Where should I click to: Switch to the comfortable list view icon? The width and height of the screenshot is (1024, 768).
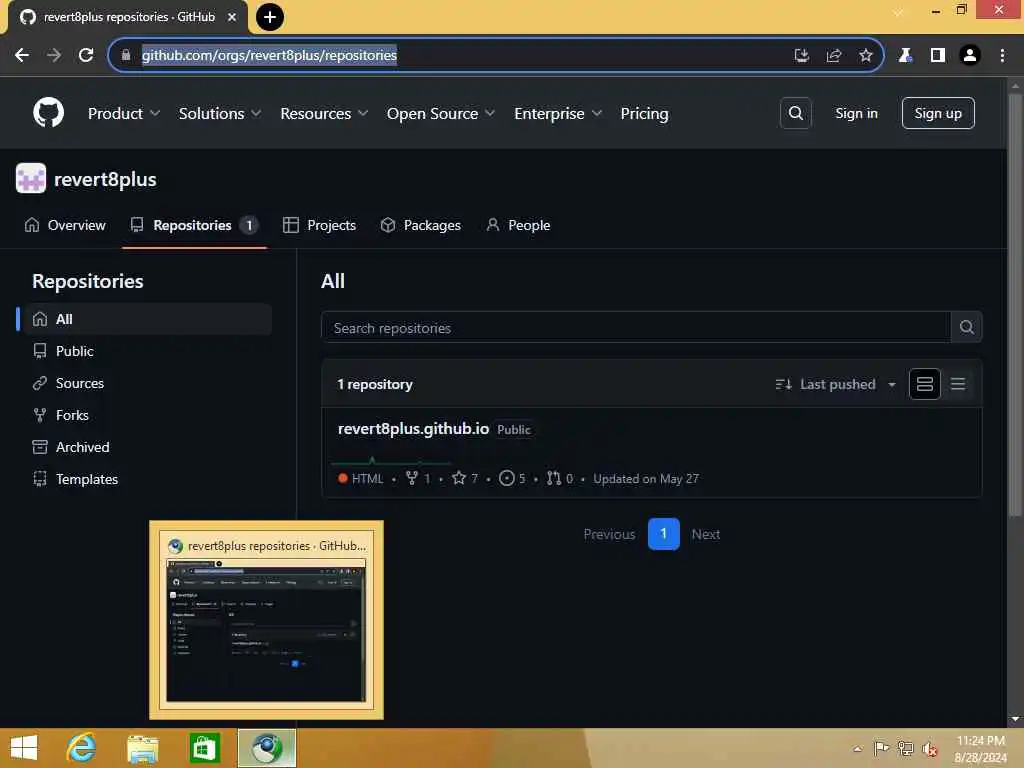[925, 384]
